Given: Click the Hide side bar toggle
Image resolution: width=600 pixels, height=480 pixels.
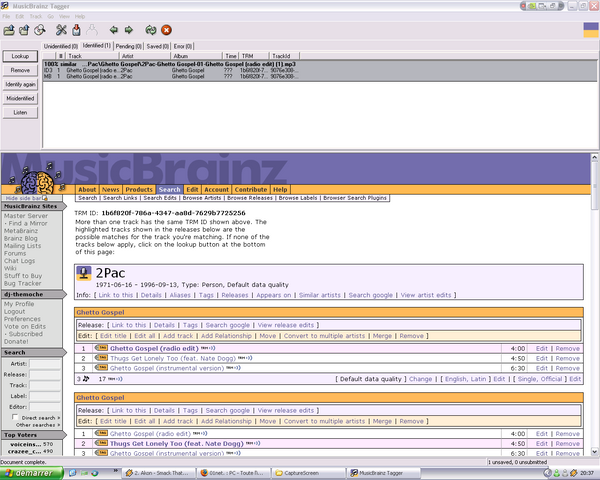Looking at the screenshot, I should tap(26, 198).
